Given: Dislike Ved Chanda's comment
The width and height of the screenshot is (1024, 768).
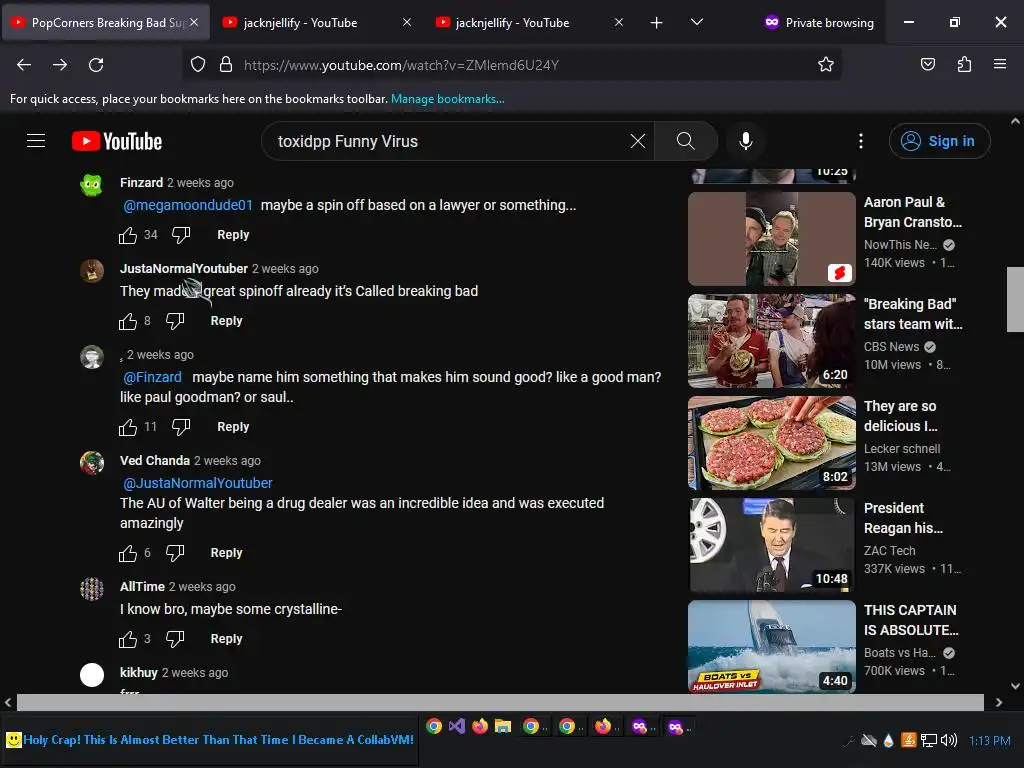Looking at the screenshot, I should click(x=175, y=553).
